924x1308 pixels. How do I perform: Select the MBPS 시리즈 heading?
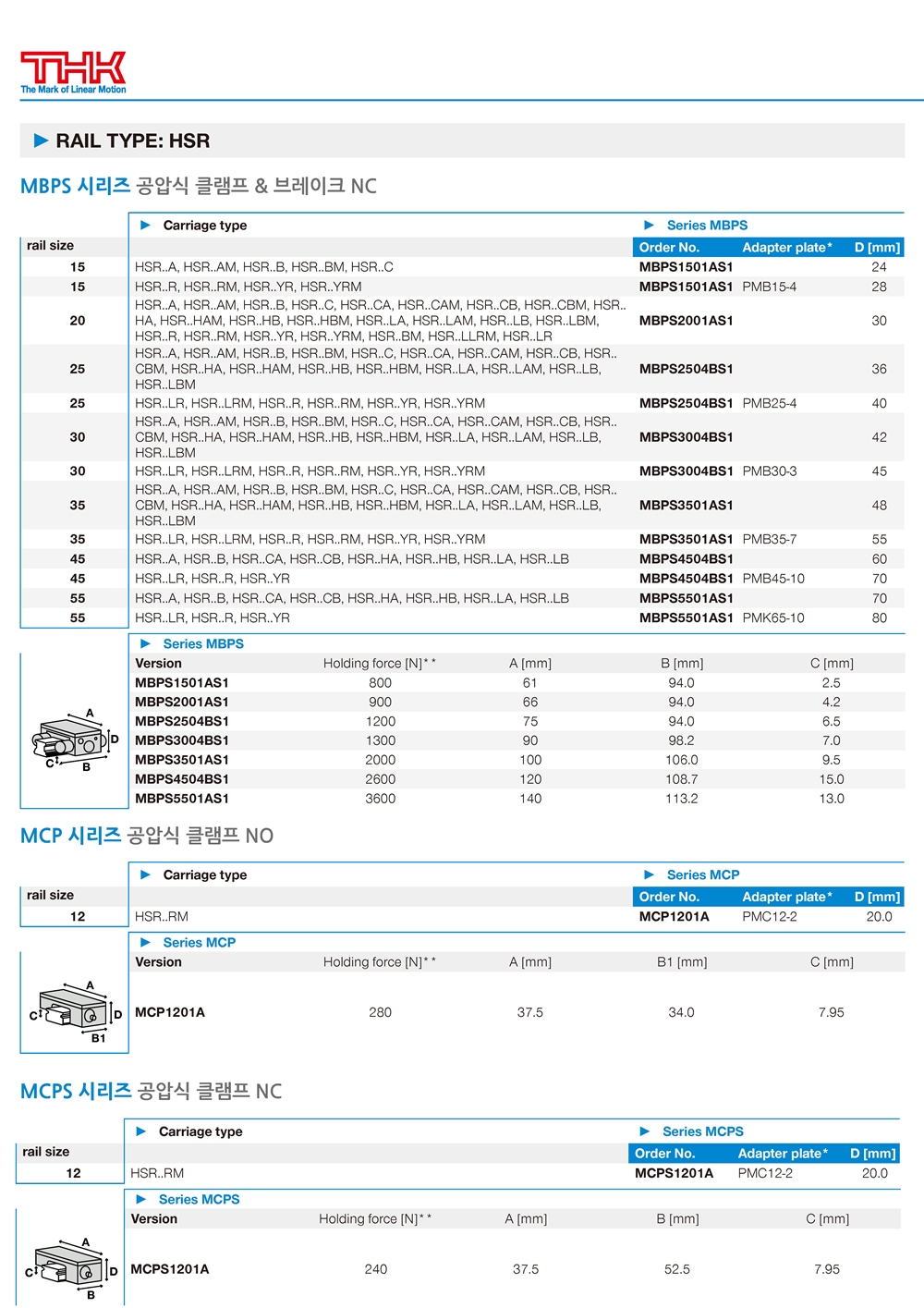coord(199,186)
